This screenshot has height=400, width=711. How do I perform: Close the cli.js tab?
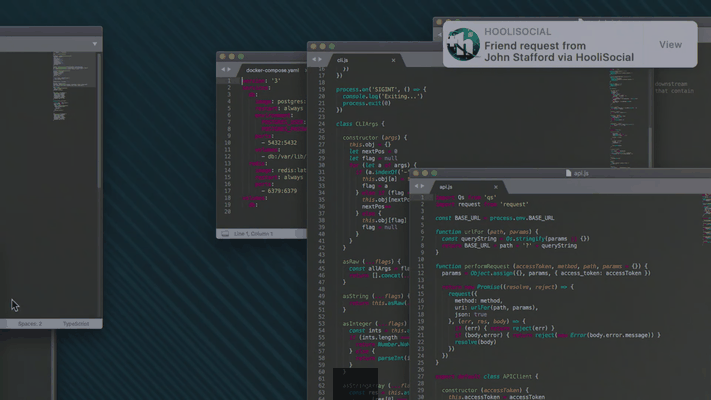coord(393,60)
